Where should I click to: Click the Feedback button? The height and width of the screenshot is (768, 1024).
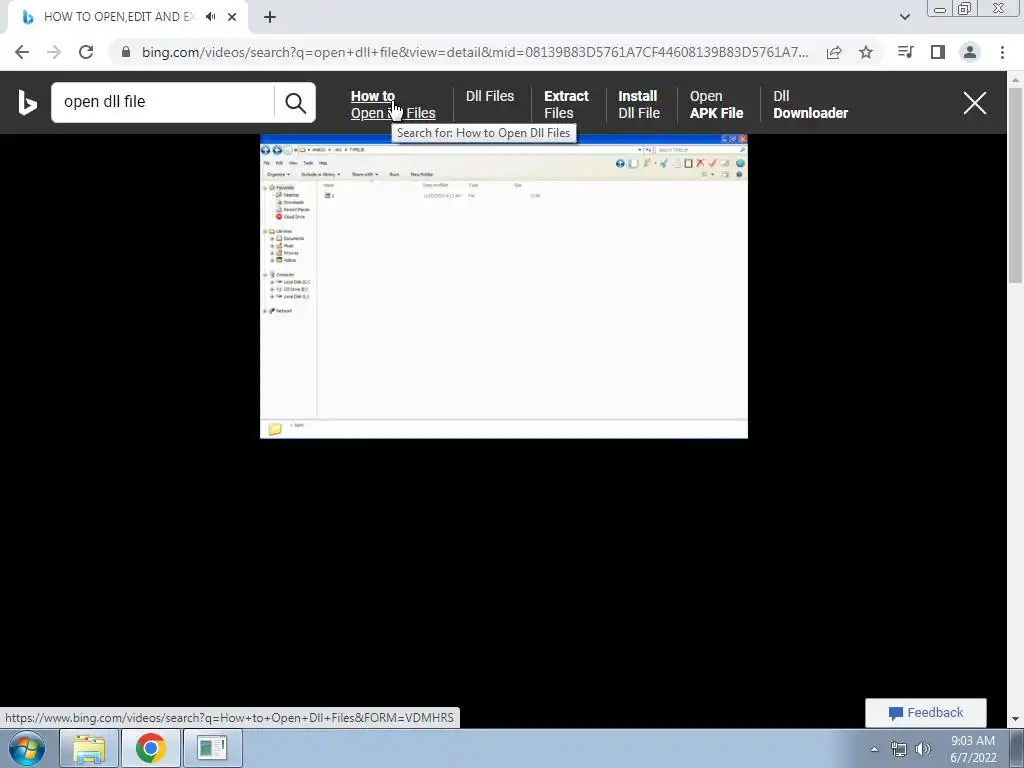(925, 712)
